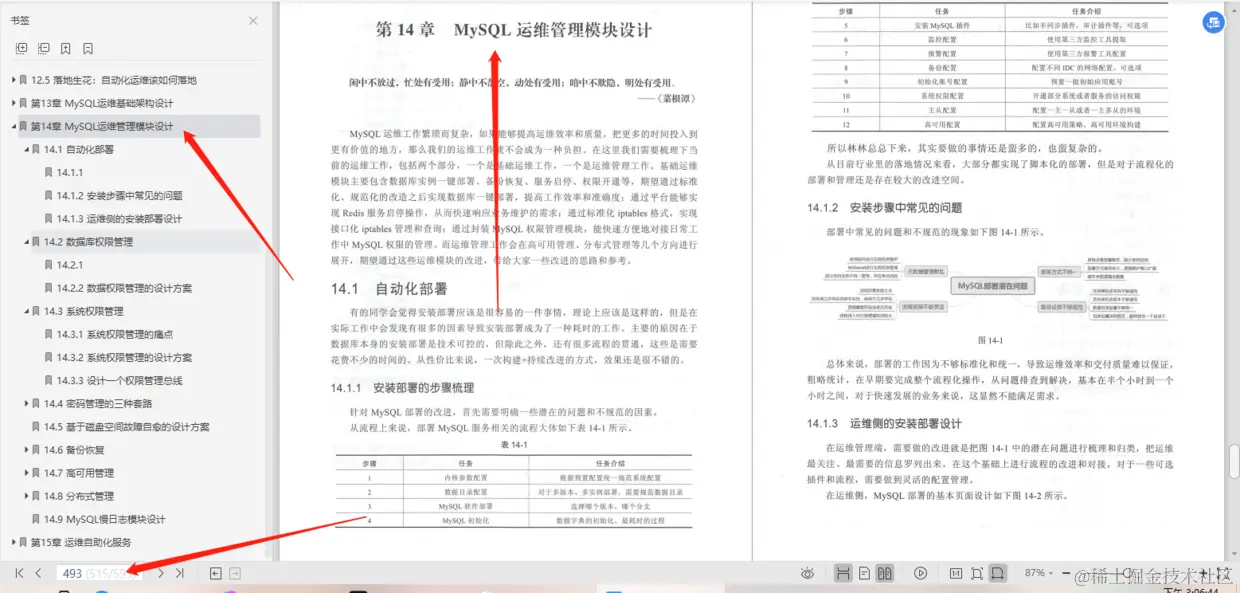Fit the whole page in window
Image resolution: width=1240 pixels, height=593 pixels.
click(x=976, y=573)
